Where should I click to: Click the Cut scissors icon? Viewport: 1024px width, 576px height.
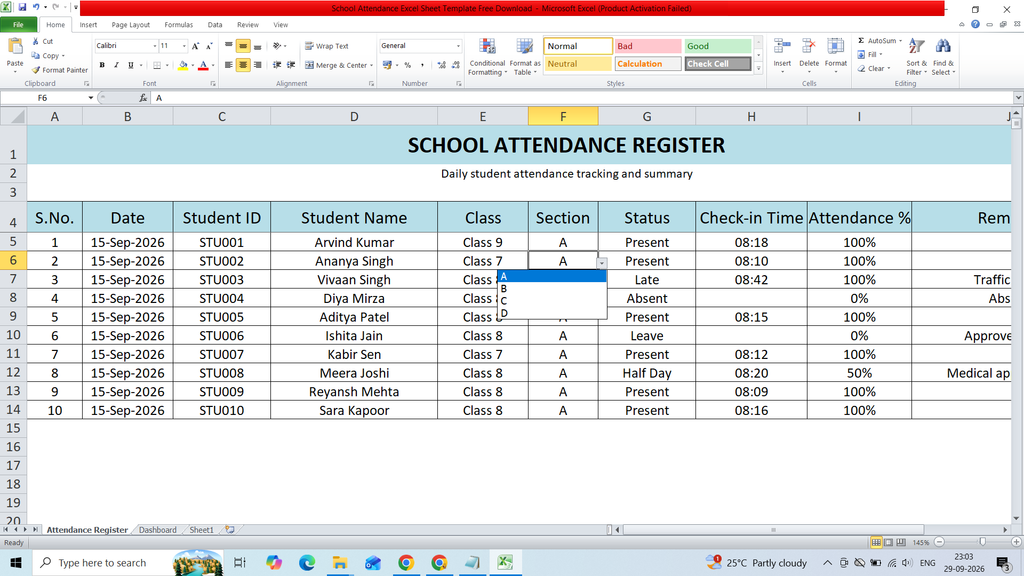pyautogui.click(x=36, y=41)
